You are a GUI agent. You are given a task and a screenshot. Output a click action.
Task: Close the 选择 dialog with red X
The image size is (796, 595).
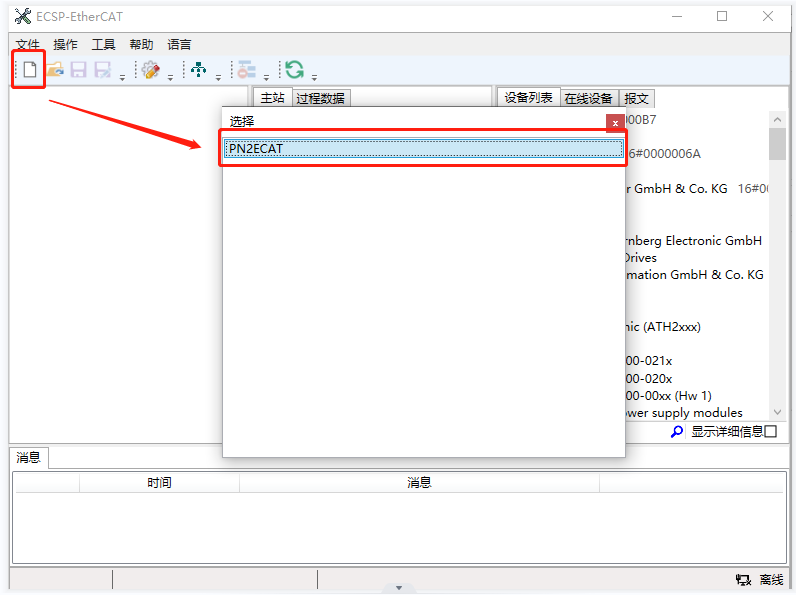click(x=615, y=123)
